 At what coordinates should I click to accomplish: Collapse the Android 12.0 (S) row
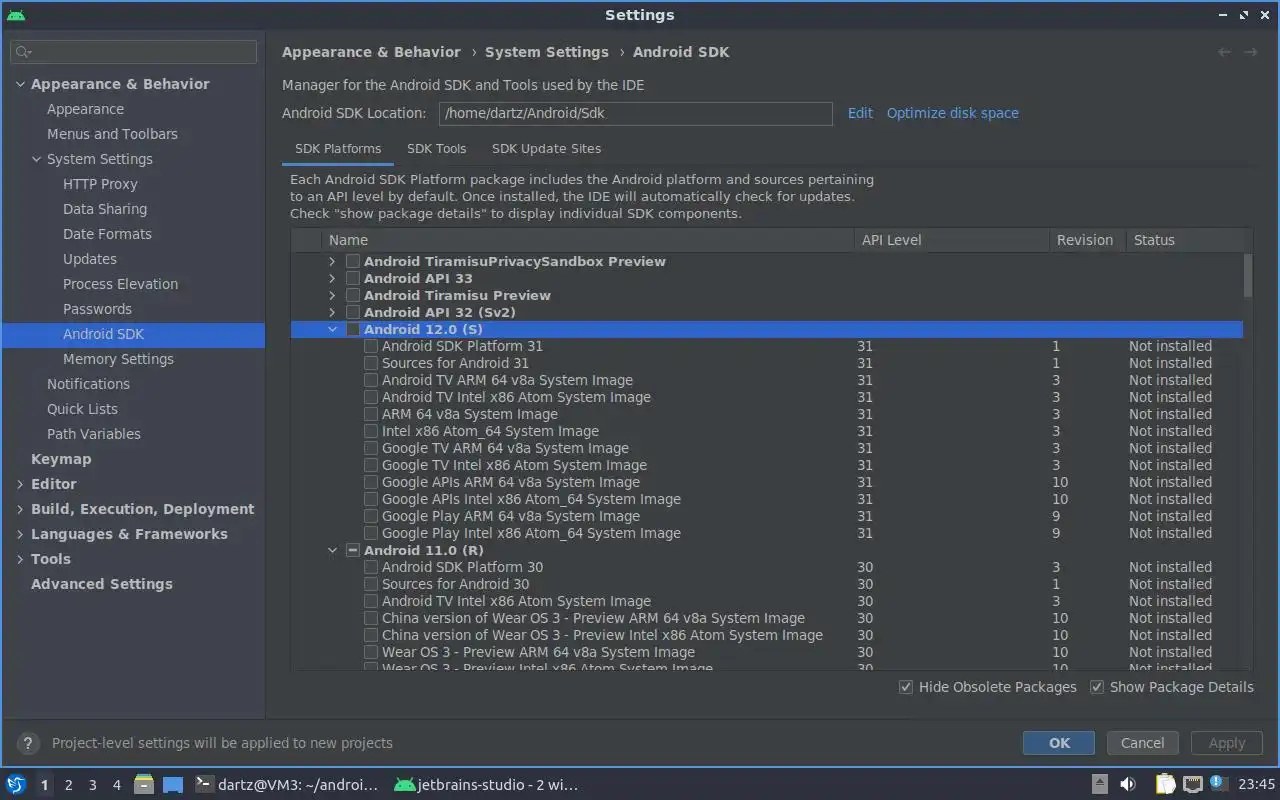(333, 329)
